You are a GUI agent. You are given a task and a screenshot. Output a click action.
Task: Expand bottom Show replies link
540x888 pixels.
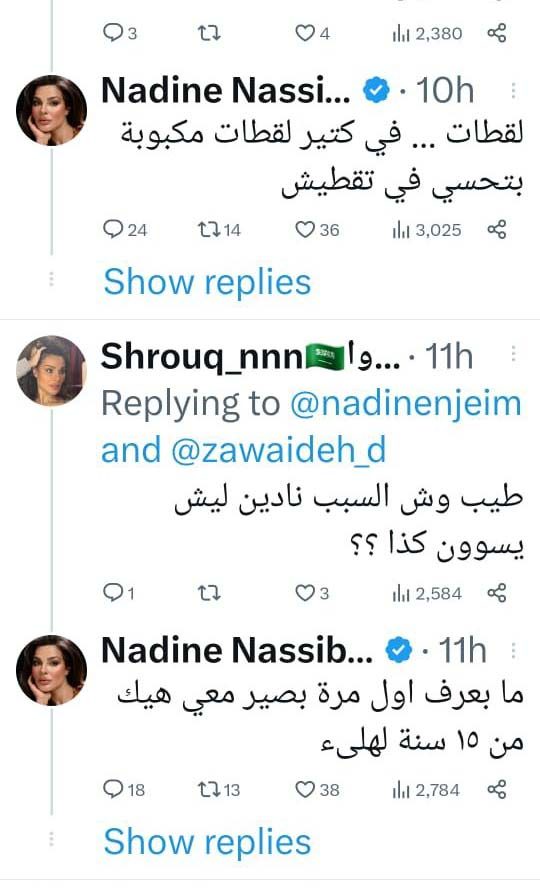[x=207, y=842]
